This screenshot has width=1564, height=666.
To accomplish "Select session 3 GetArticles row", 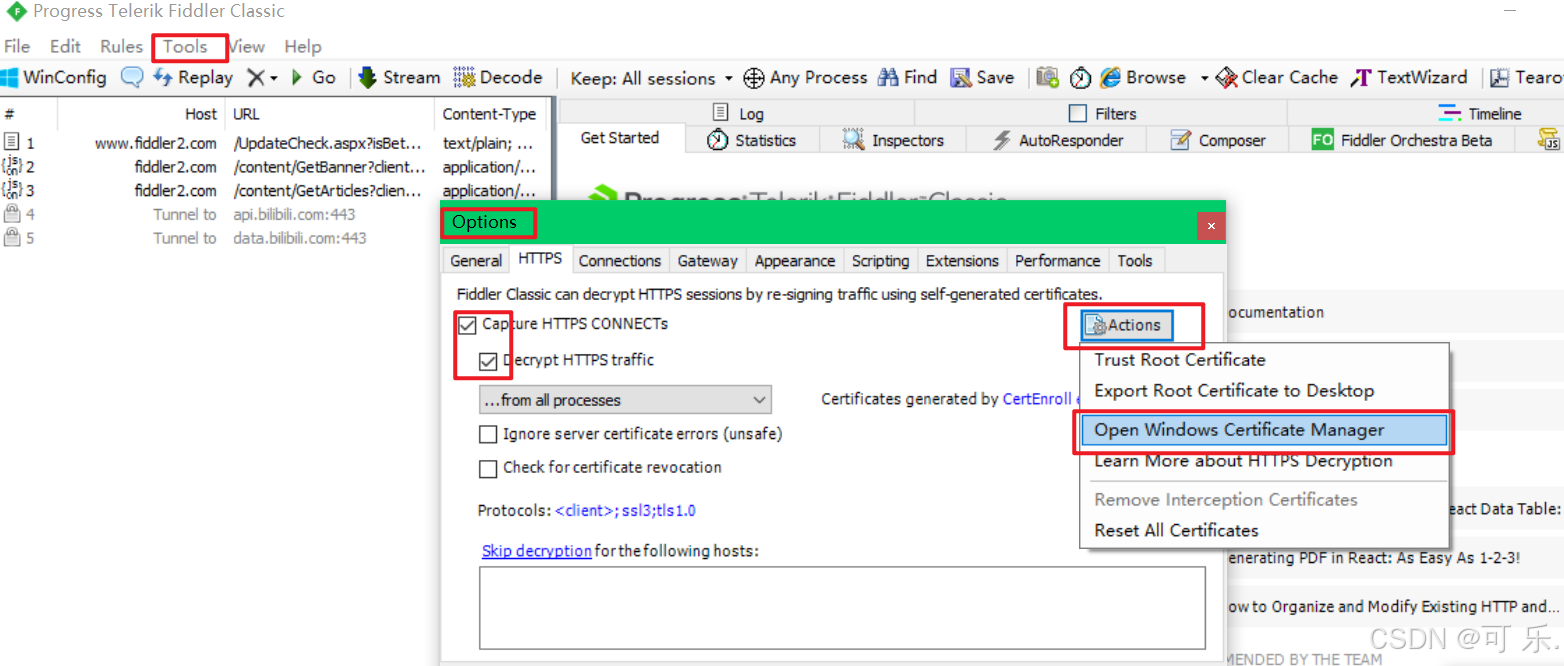I will pyautogui.click(x=275, y=190).
